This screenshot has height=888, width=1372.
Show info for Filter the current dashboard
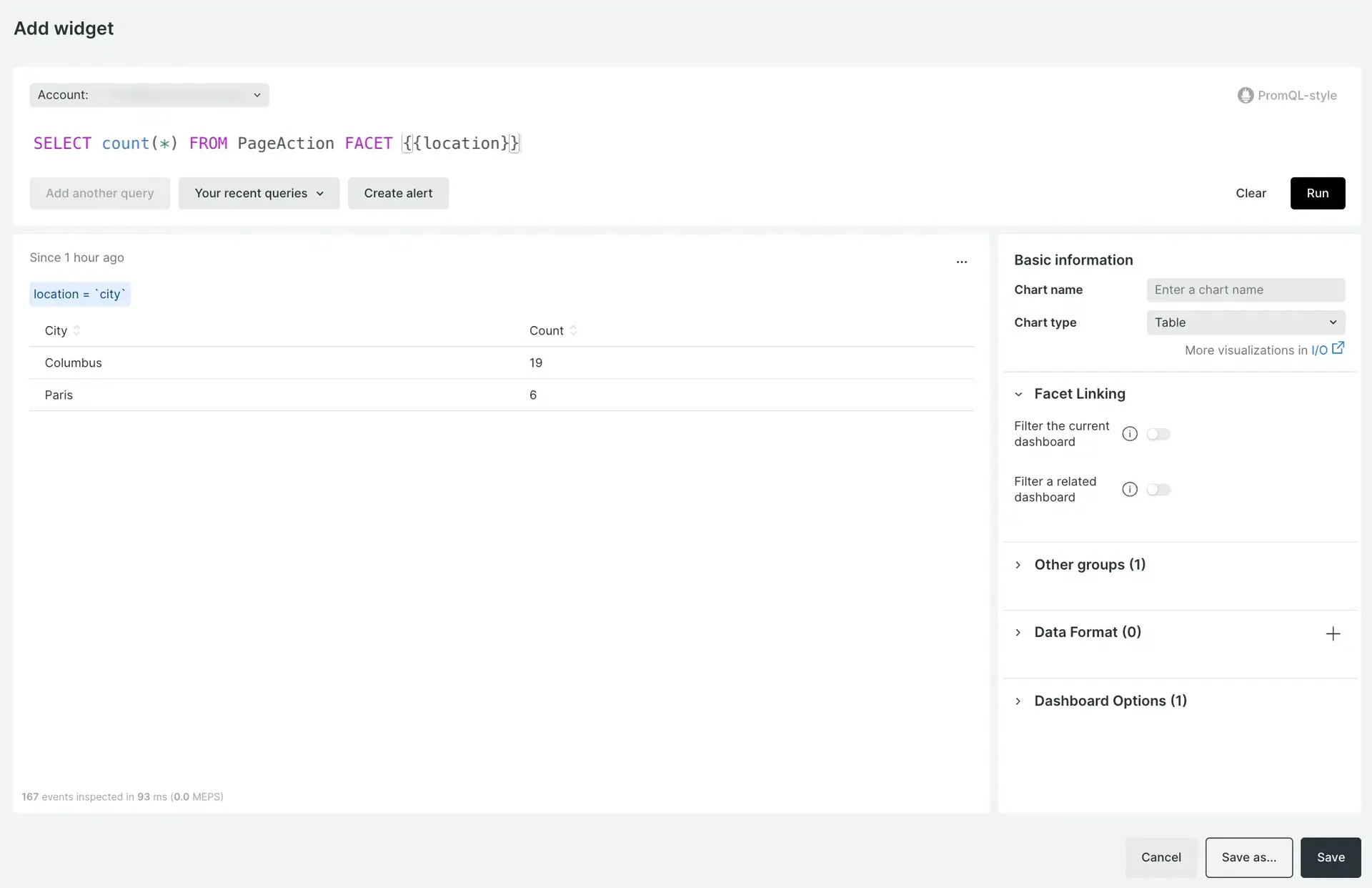tap(1130, 434)
